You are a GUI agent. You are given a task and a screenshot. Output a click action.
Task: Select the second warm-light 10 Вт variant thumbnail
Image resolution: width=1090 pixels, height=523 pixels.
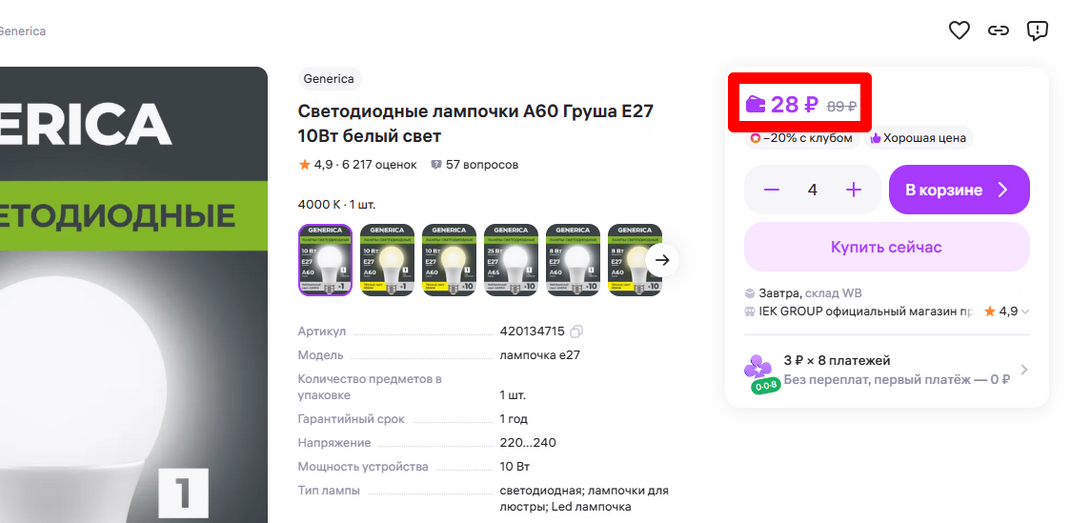(x=449, y=260)
